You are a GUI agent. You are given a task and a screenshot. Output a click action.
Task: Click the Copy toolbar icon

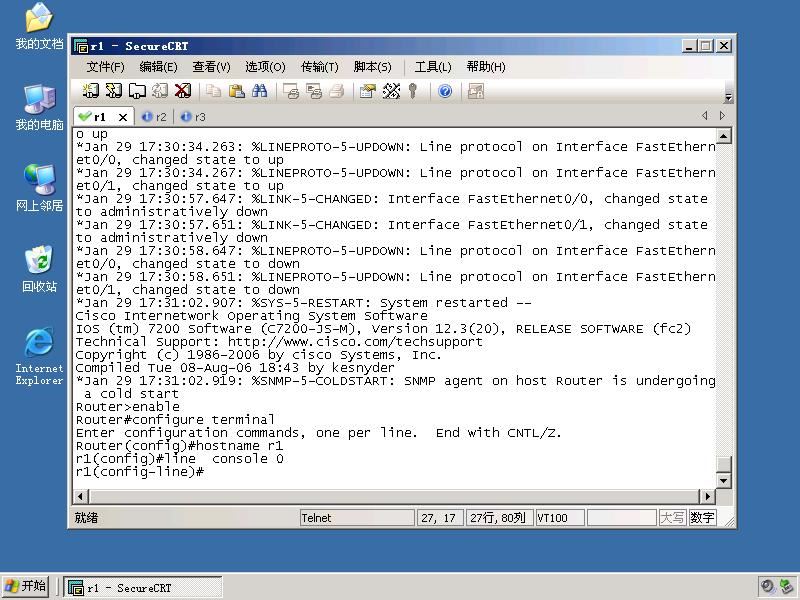point(213,91)
